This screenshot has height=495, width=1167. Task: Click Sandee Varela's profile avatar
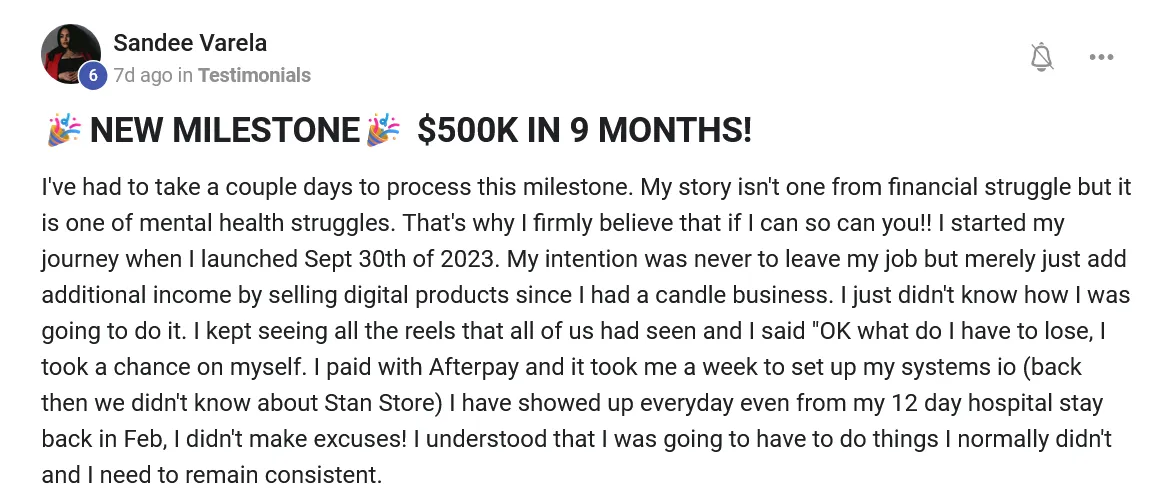pos(71,54)
